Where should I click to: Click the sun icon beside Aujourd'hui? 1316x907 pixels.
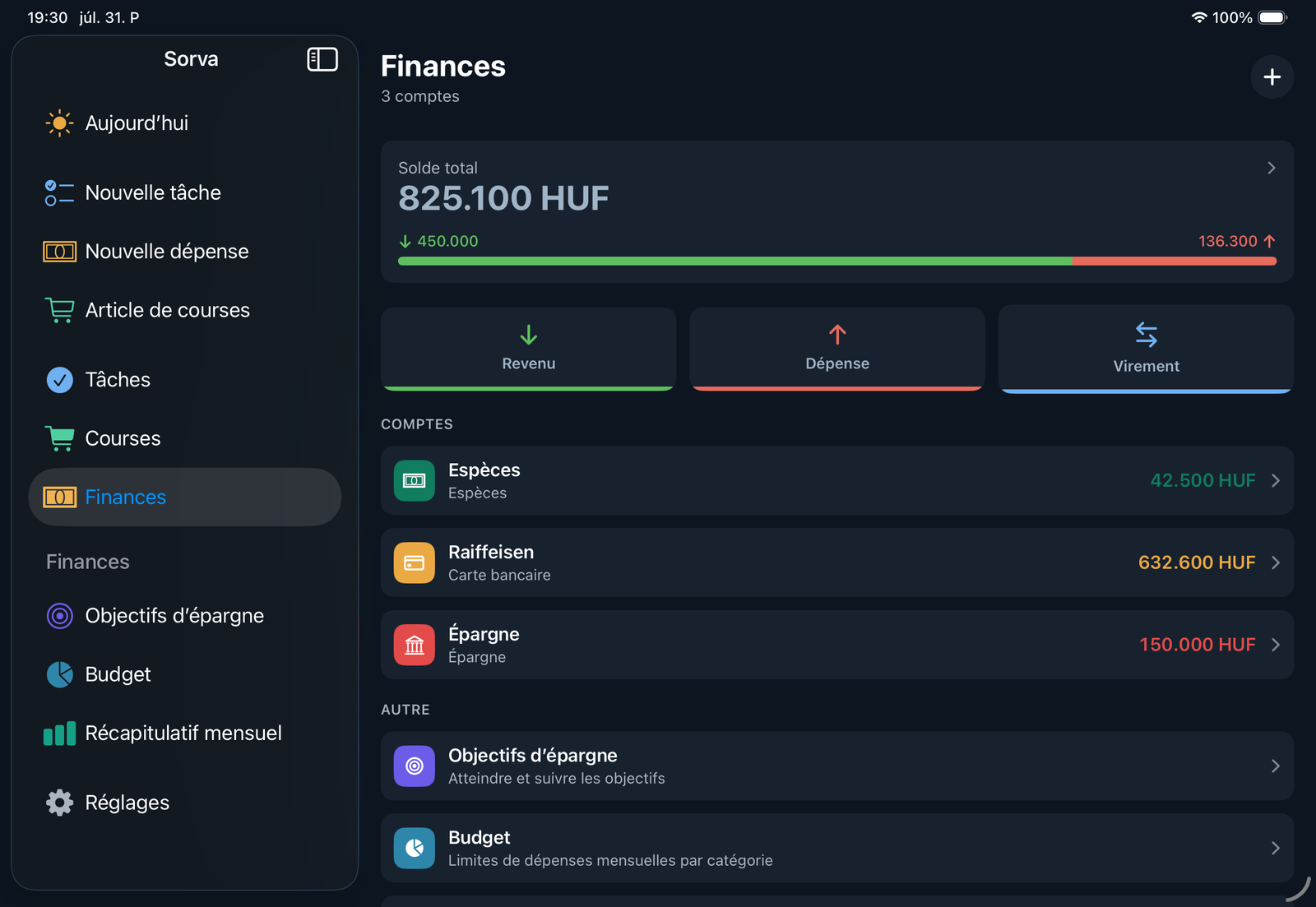click(x=59, y=123)
